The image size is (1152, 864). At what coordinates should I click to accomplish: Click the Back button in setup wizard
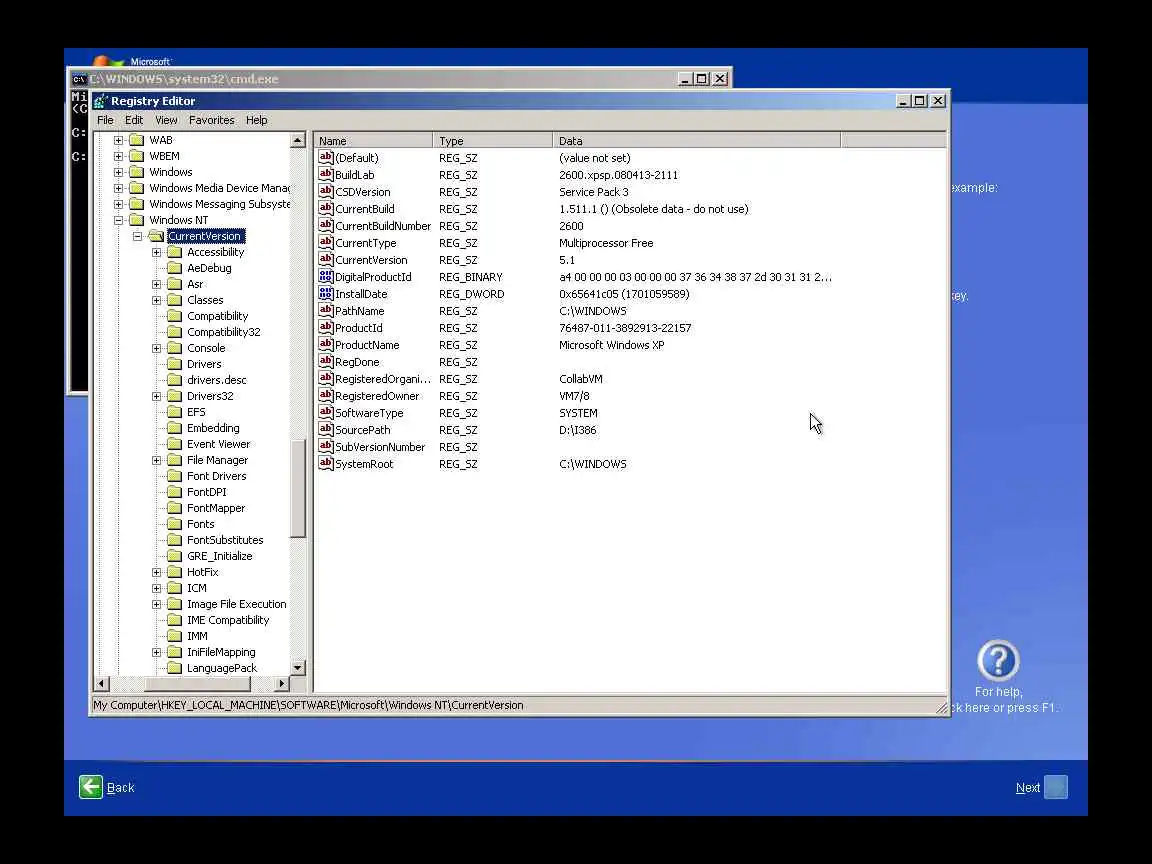pos(107,787)
